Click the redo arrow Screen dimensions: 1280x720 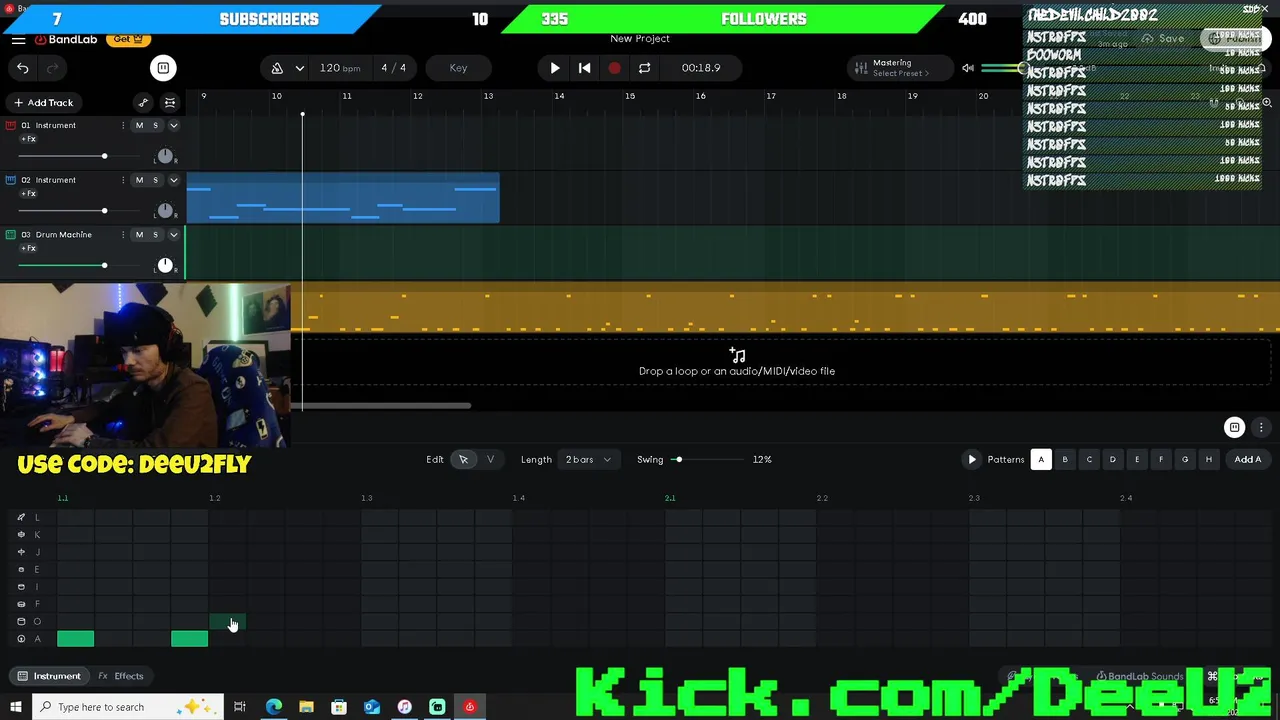pyautogui.click(x=53, y=68)
